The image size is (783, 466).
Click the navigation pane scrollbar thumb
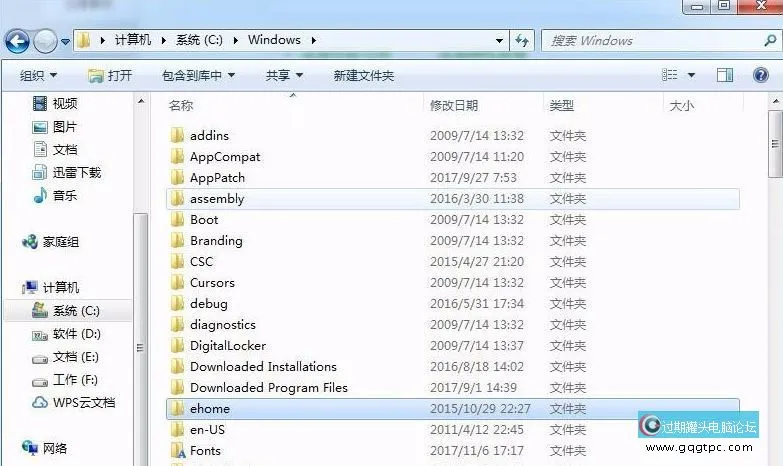pyautogui.click(x=141, y=340)
